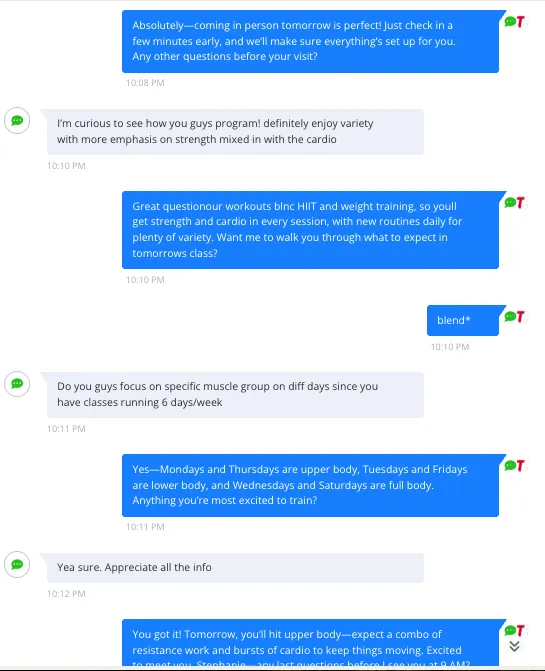The width and height of the screenshot is (545, 671).
Task: Click the sender badge beside the "You got it!" message
Action: (515, 630)
